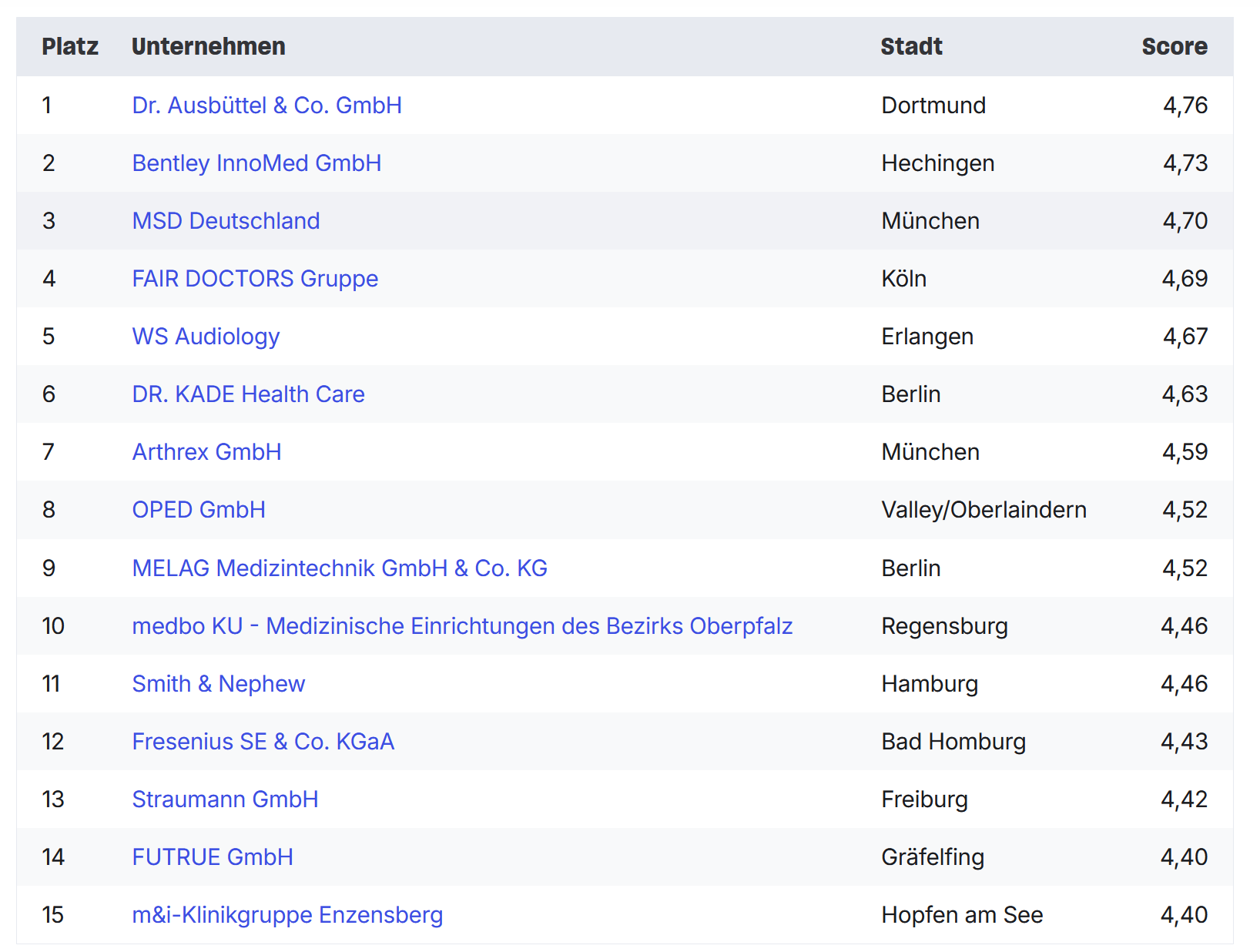This screenshot has height=952, width=1260.
Task: Click the Unternehmen column header
Action: coord(208,46)
